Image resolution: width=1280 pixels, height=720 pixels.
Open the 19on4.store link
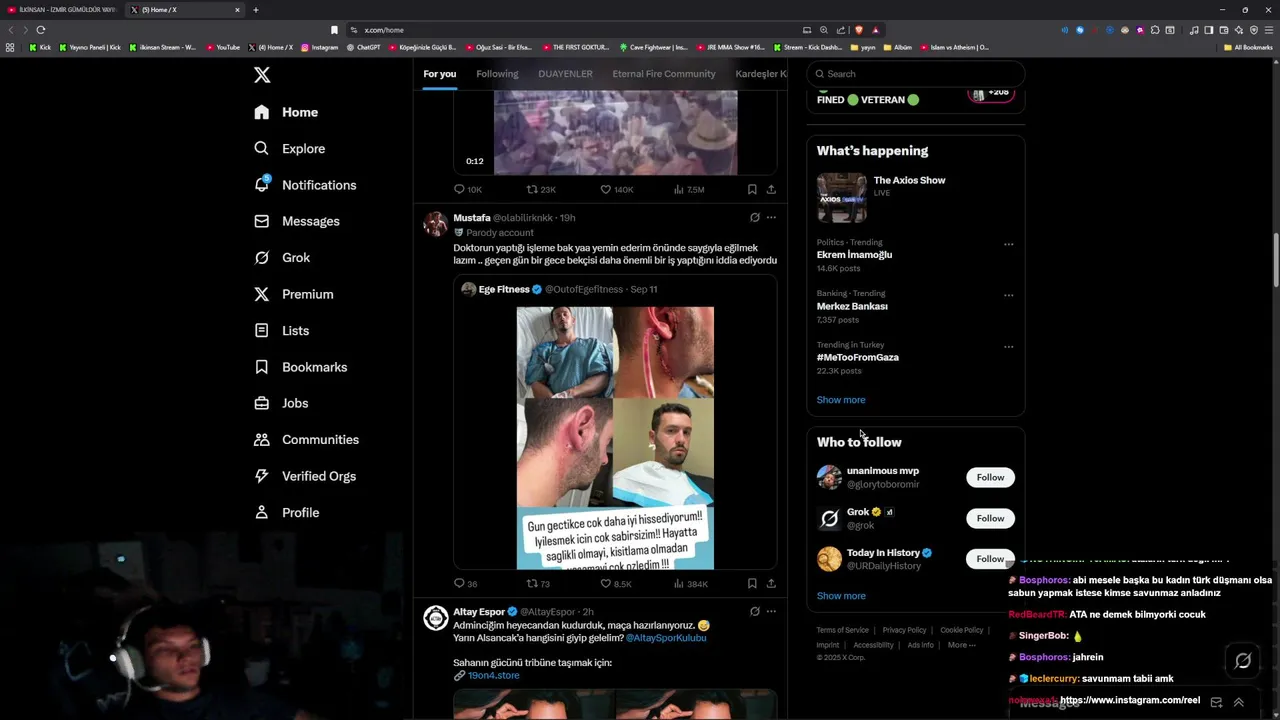coord(493,675)
